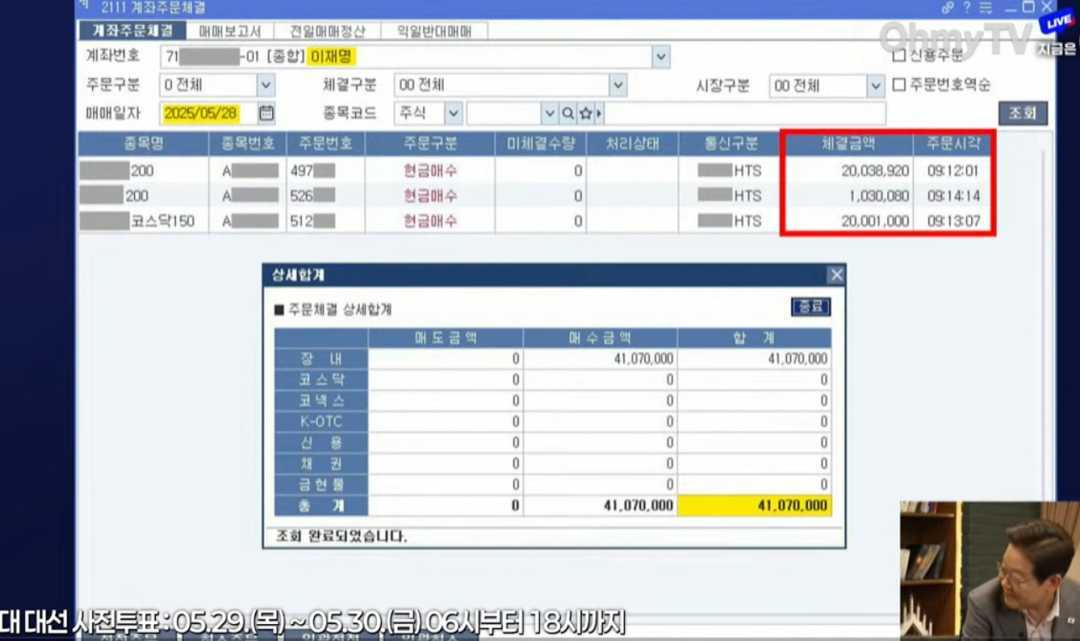Click the 코스닥 row label in the dialog

321,380
